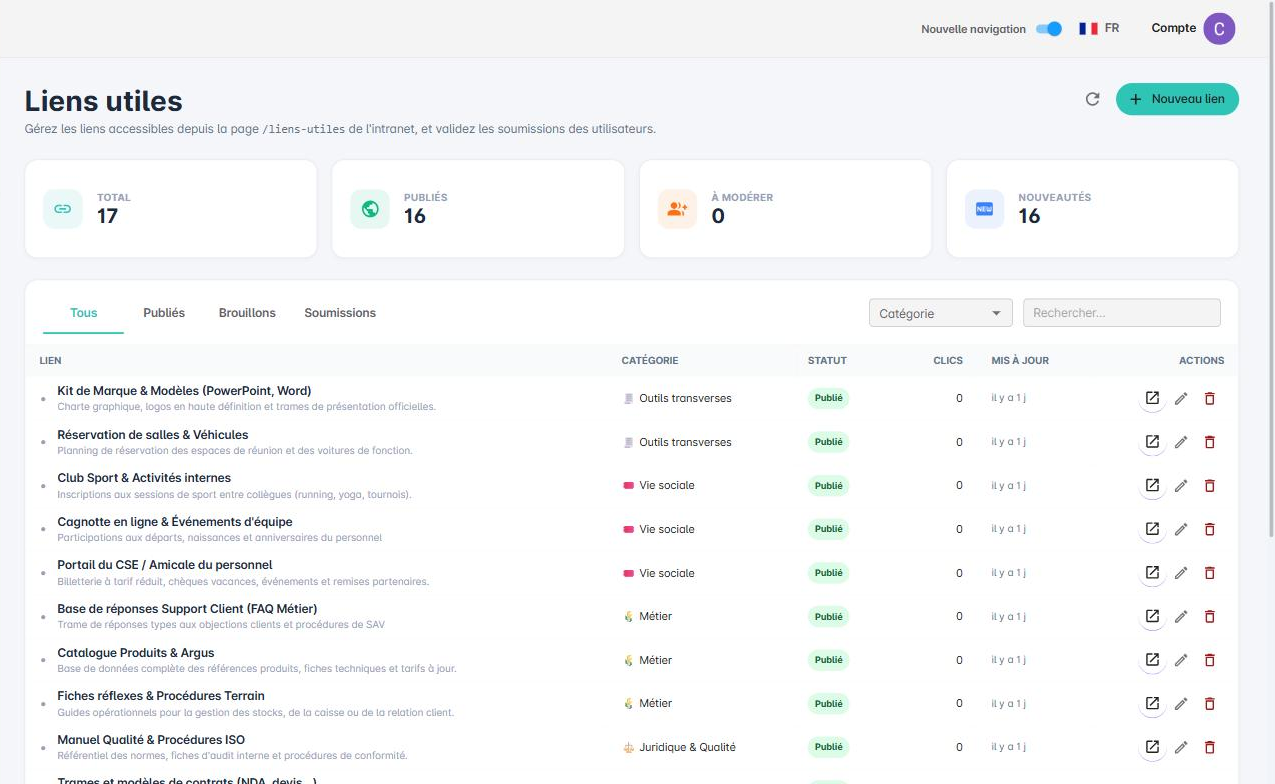Edit Réservation de salles & Véhicules entry
Screen dimensions: 1275x784
click(x=1181, y=442)
